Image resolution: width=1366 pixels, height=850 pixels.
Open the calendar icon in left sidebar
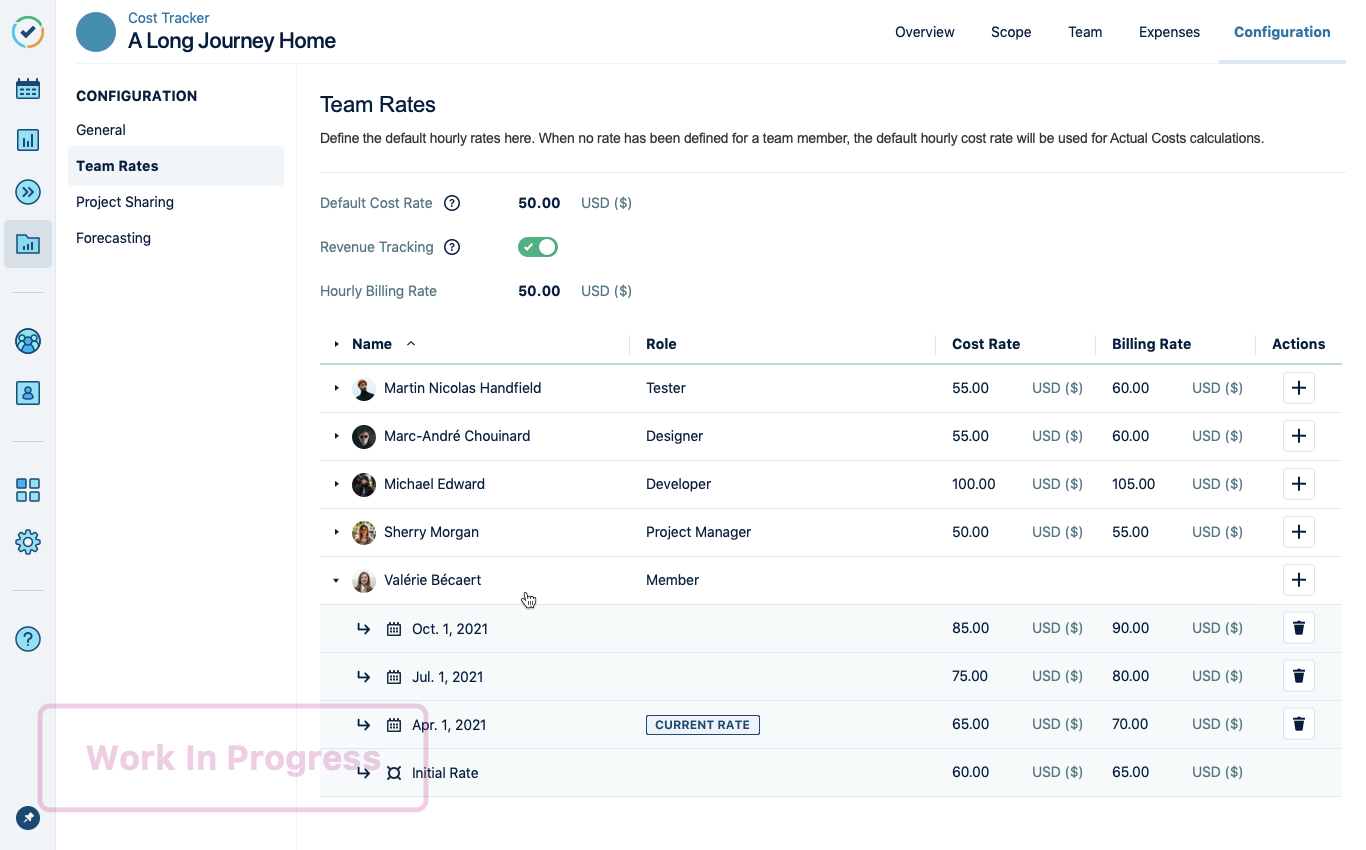(28, 89)
